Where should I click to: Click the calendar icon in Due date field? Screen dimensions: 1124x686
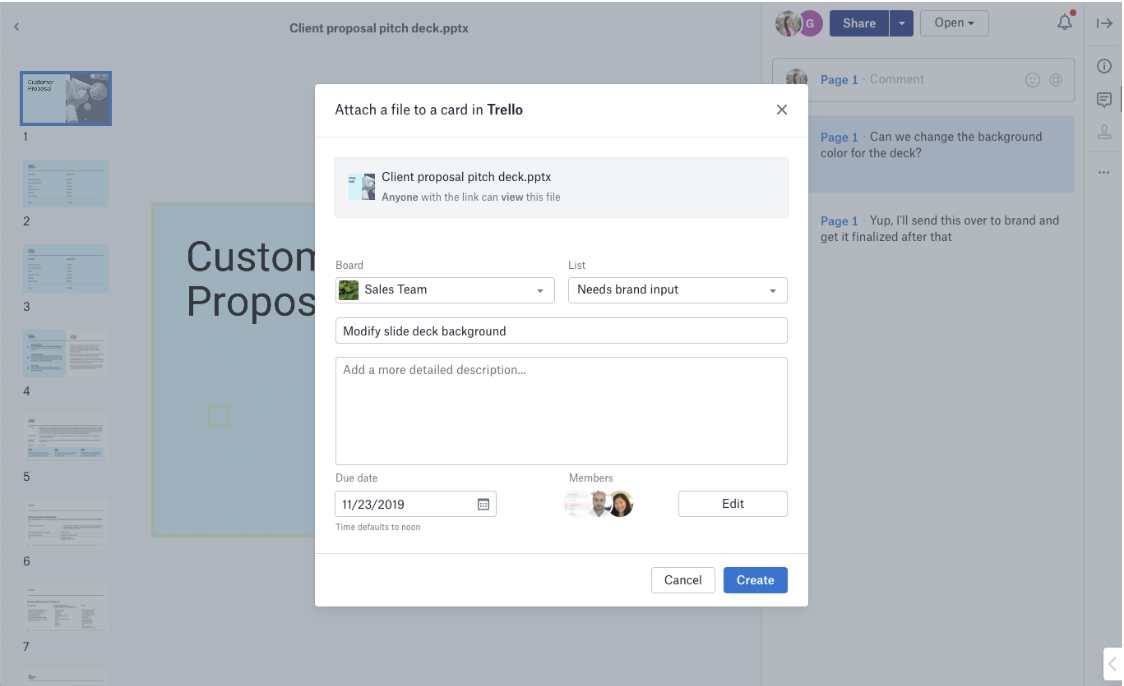(483, 505)
